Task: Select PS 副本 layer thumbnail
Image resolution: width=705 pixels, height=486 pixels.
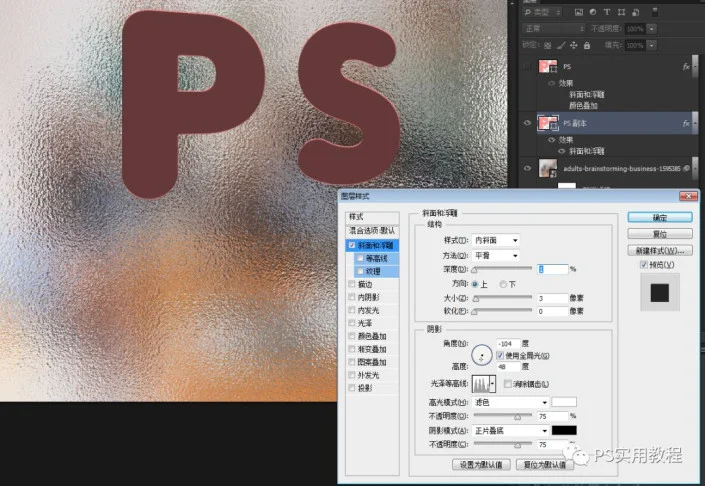Action: [x=548, y=123]
